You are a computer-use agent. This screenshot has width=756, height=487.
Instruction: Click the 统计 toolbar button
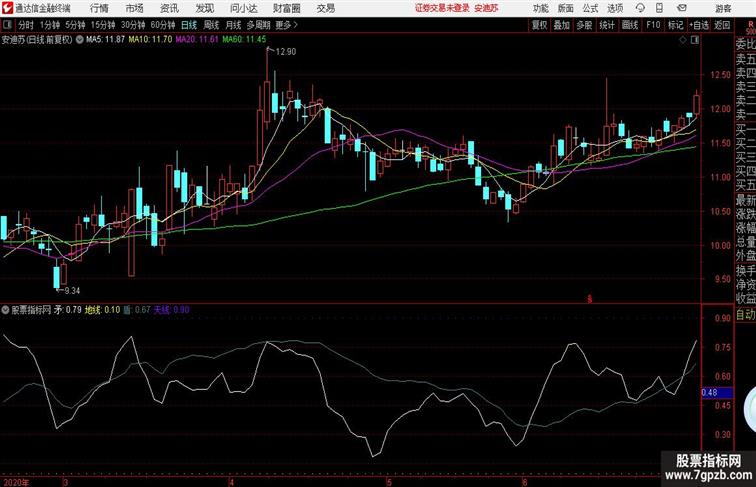[607, 25]
